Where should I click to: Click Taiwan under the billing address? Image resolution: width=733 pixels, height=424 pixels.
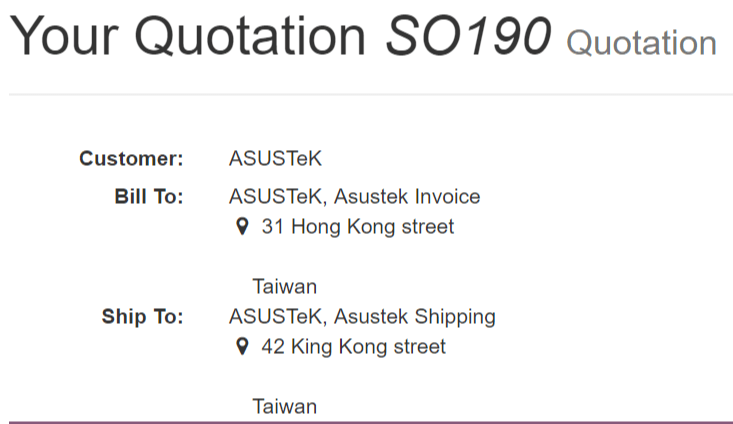[285, 287]
